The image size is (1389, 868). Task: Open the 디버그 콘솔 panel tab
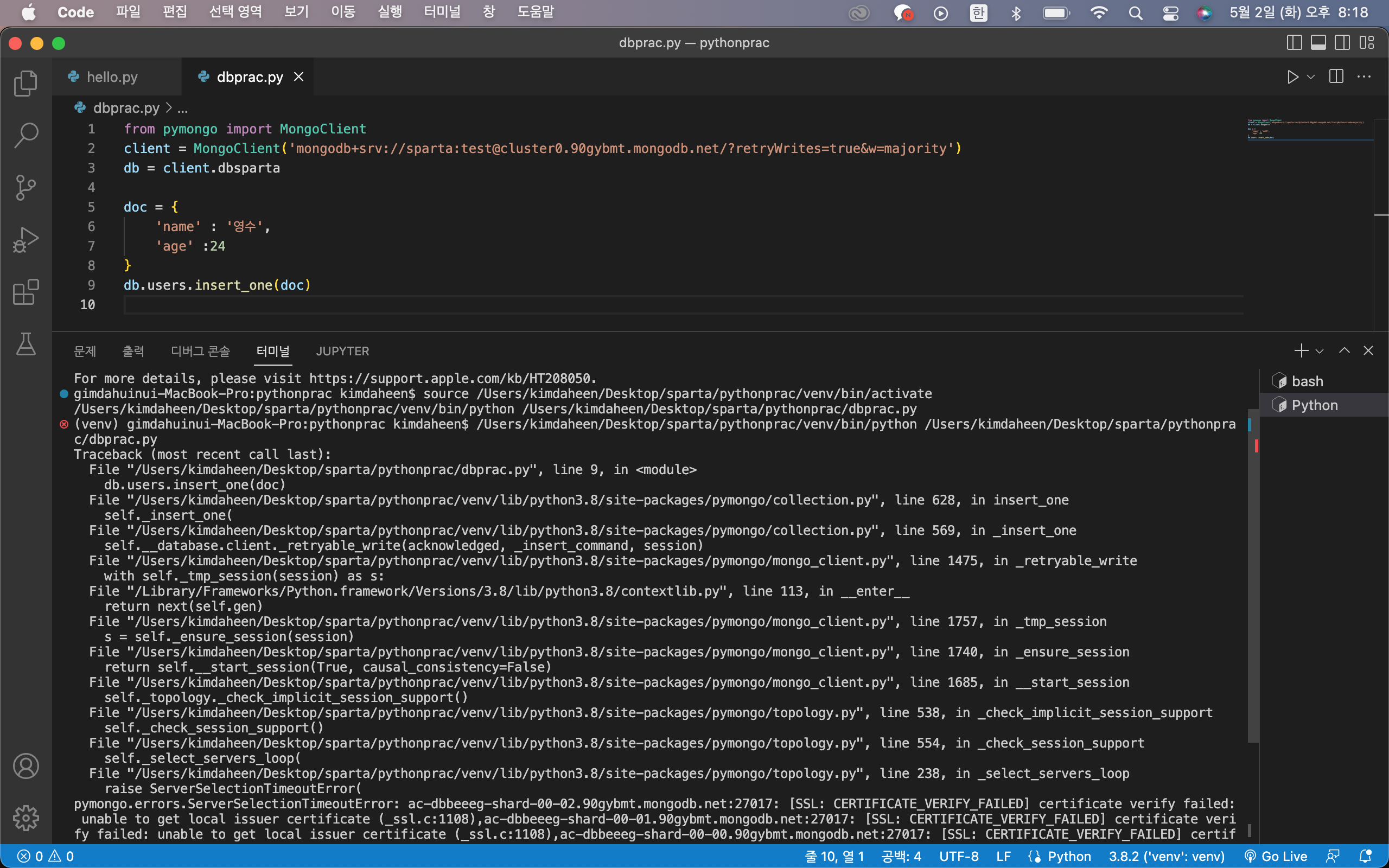(x=200, y=351)
